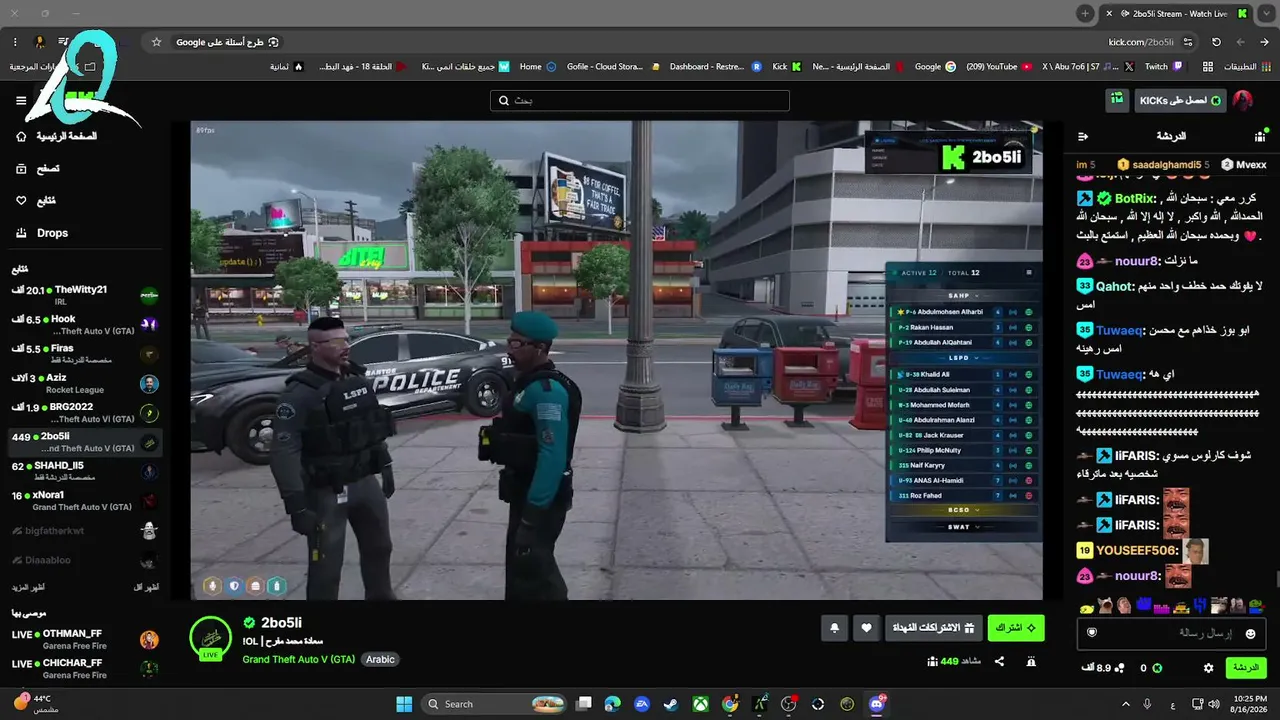Click the BotRix username in chat
This screenshot has width=1280, height=720.
[1135, 199]
